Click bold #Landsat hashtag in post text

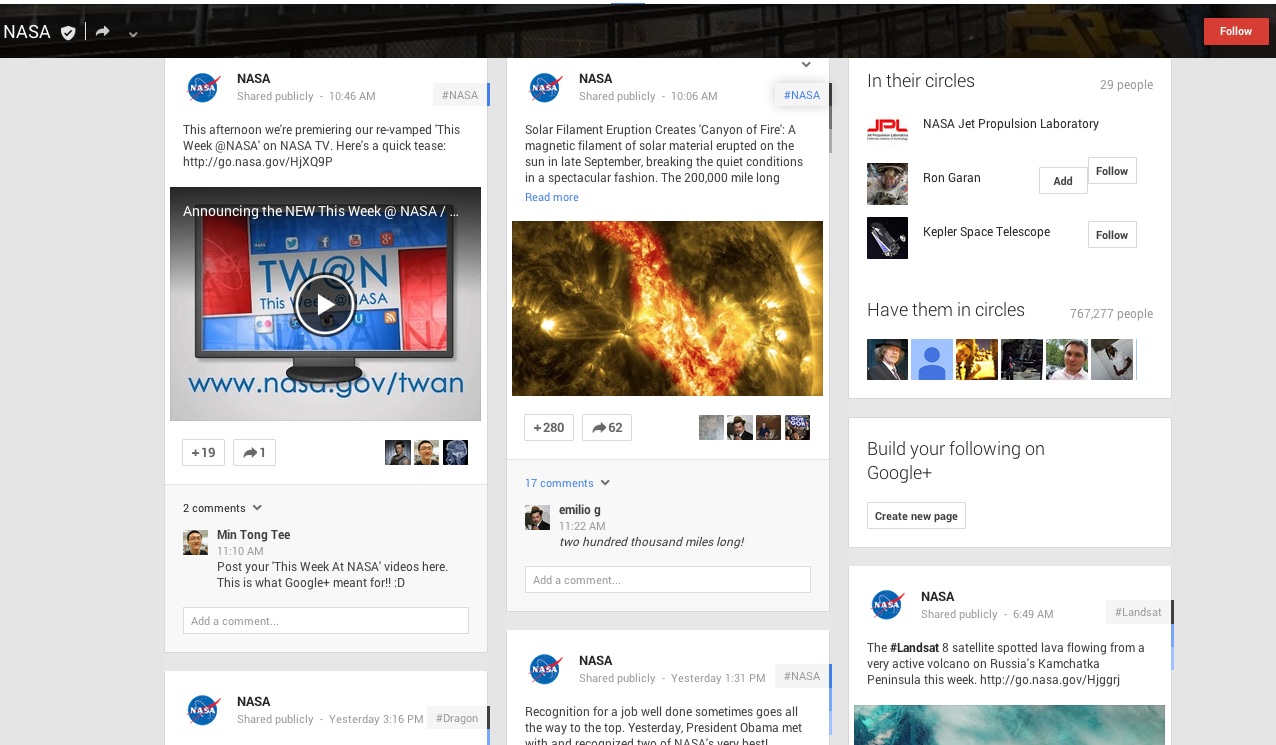tap(916, 648)
